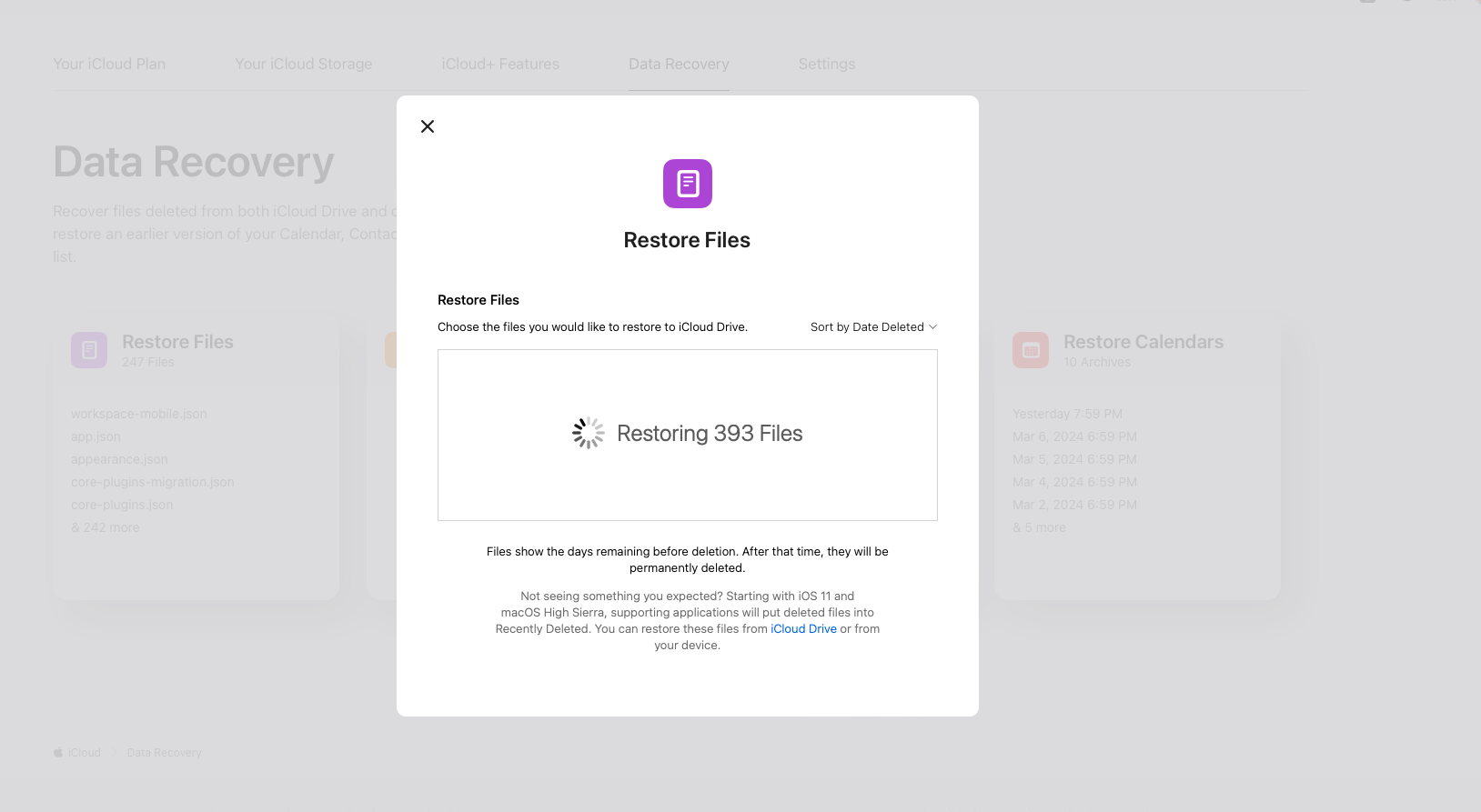Select app.json in file list
Viewport: 1481px width, 812px height.
point(96,436)
